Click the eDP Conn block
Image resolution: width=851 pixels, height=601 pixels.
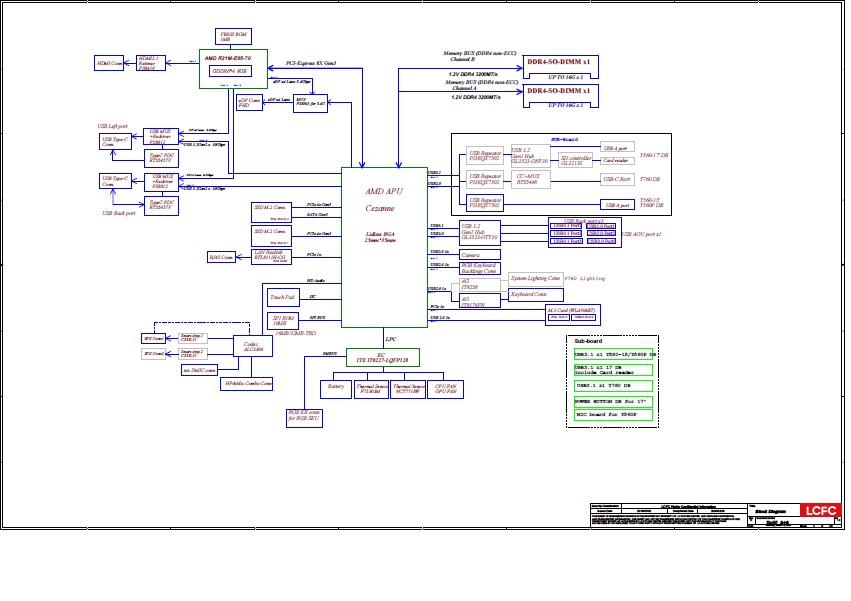[x=249, y=103]
